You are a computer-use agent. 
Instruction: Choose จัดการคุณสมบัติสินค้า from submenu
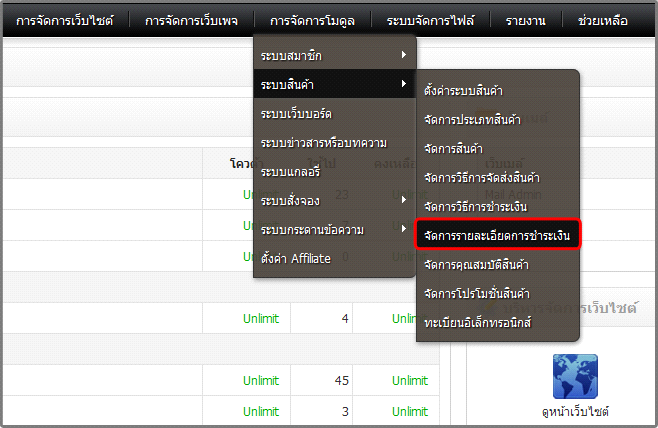coord(498,264)
